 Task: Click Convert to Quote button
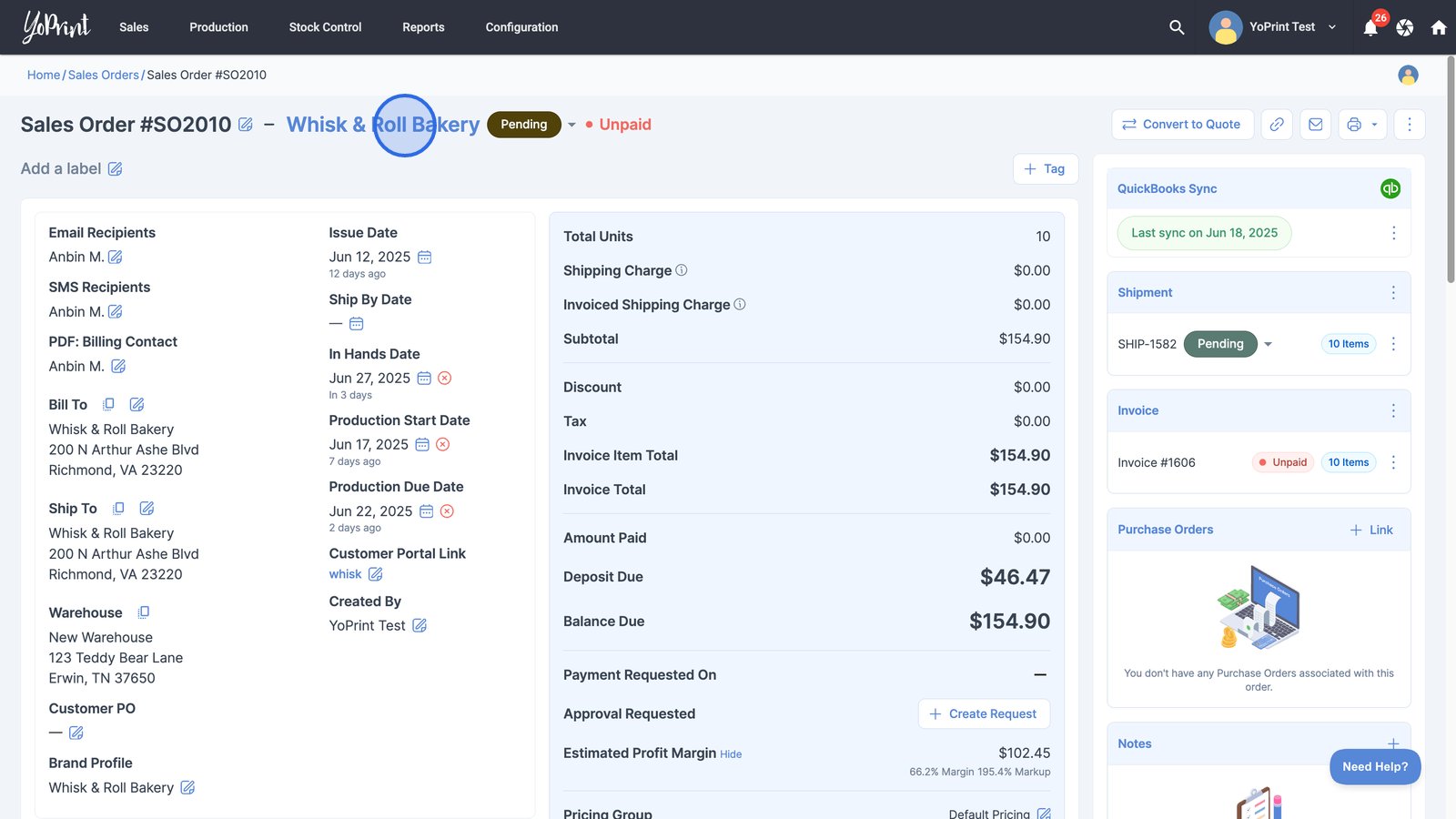(x=1182, y=125)
